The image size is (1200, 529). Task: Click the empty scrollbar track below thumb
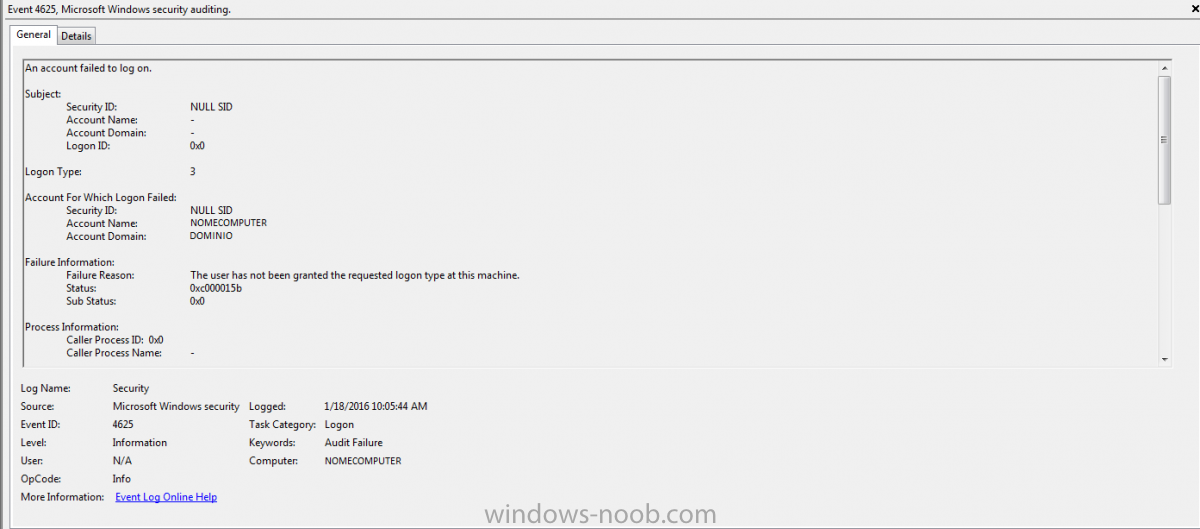[1165, 278]
